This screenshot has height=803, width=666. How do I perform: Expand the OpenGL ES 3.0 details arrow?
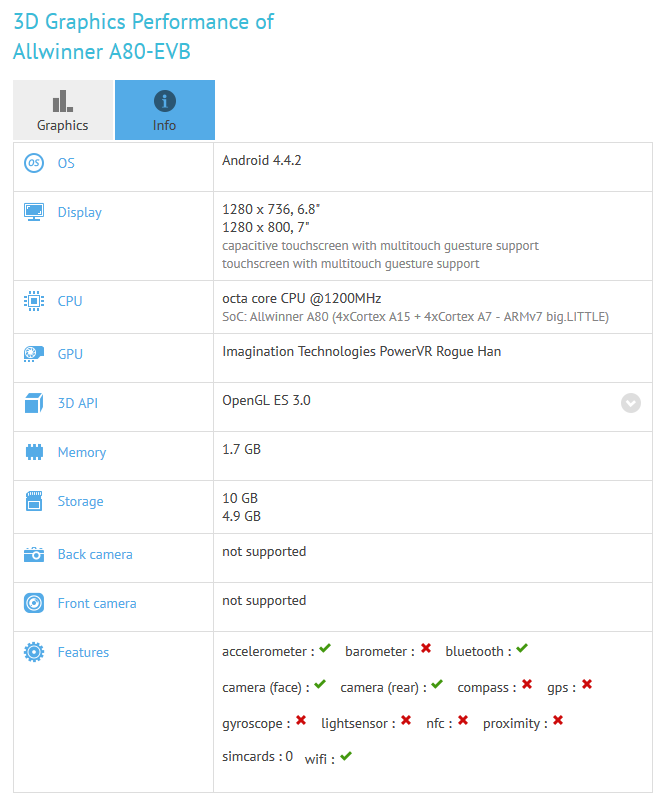[631, 403]
